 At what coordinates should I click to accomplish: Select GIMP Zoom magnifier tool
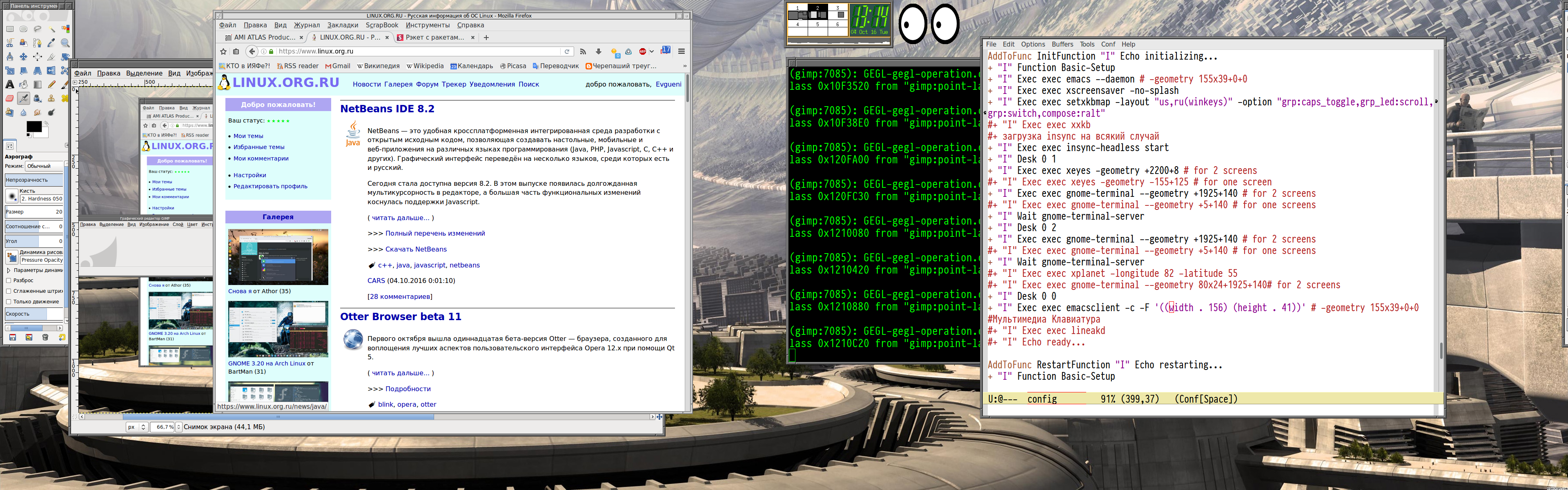[65, 43]
